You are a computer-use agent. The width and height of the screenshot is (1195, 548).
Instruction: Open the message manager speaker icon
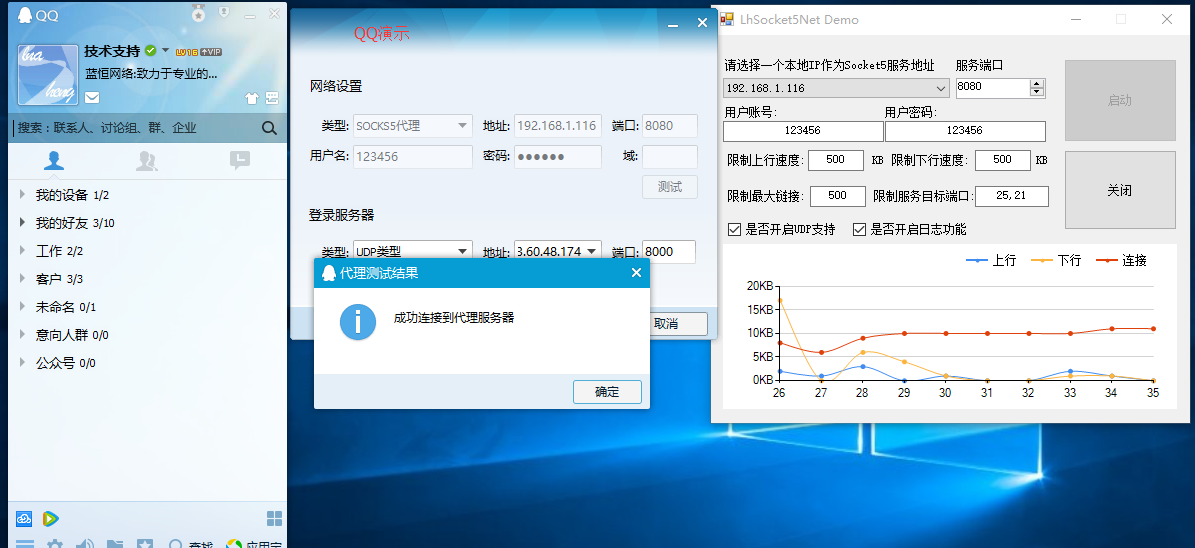85,544
